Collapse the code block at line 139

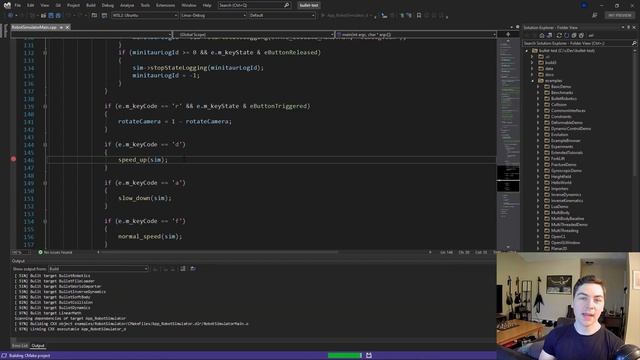coord(45,106)
